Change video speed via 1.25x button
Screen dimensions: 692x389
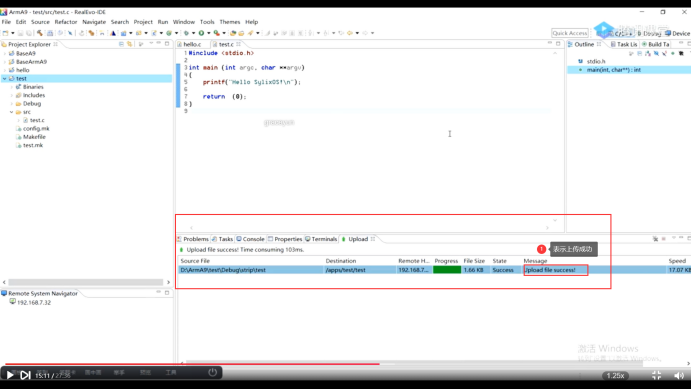click(x=615, y=376)
